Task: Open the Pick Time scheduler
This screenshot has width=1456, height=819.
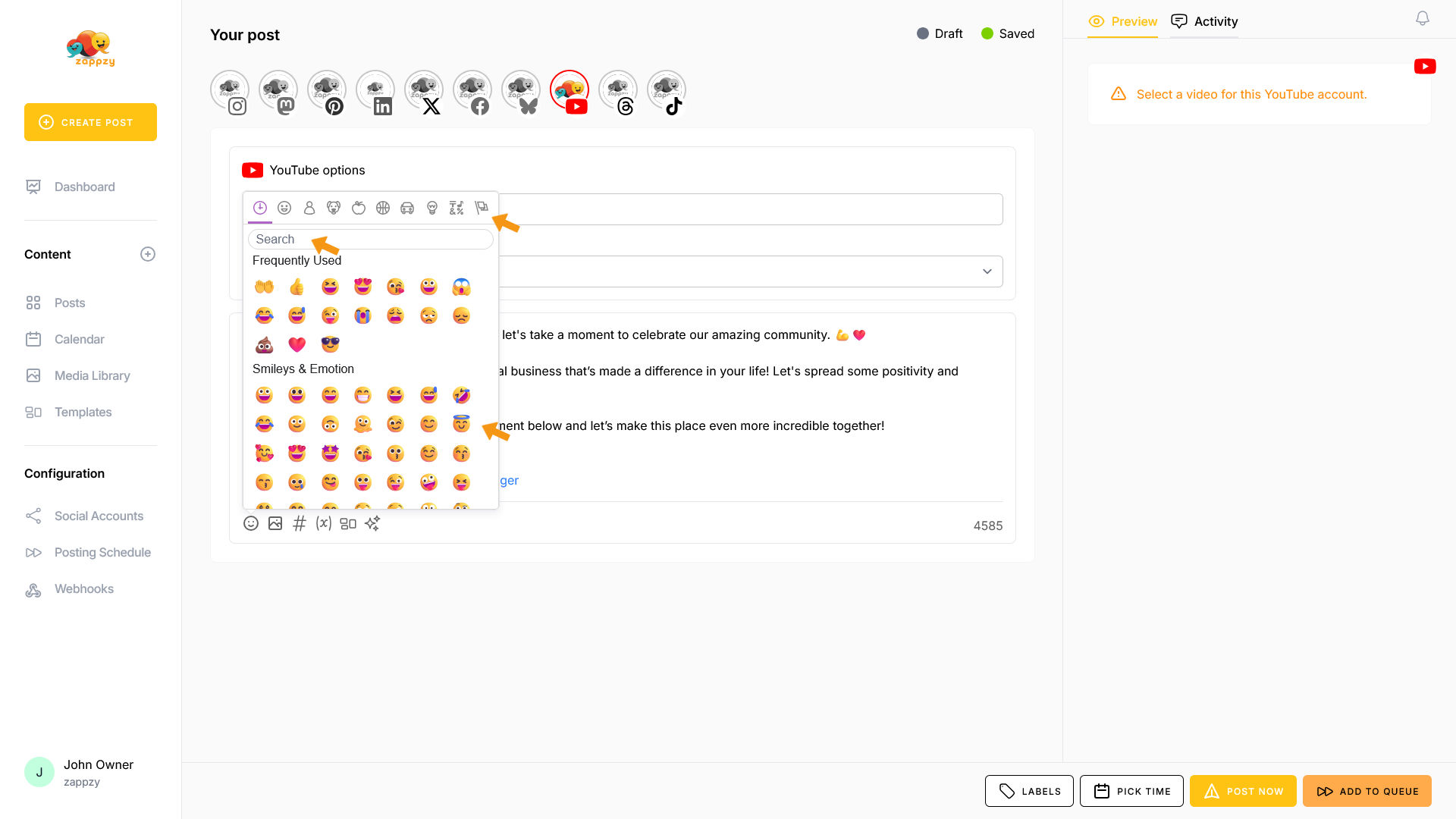Action: 1131,791
